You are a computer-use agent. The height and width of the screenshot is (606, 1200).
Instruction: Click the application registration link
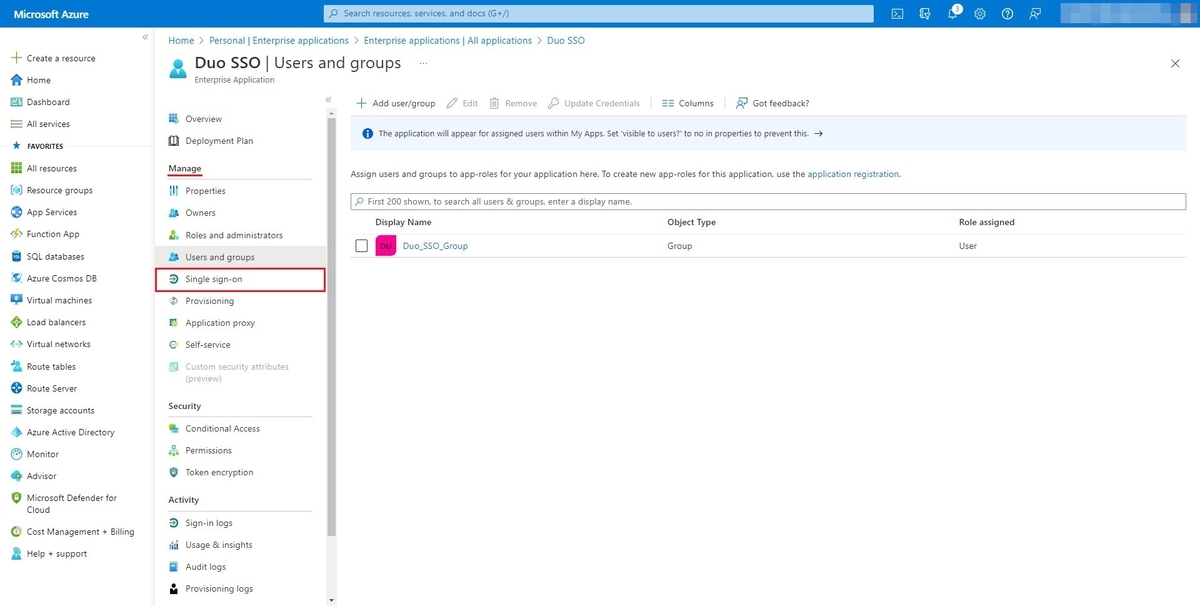pyautogui.click(x=853, y=174)
